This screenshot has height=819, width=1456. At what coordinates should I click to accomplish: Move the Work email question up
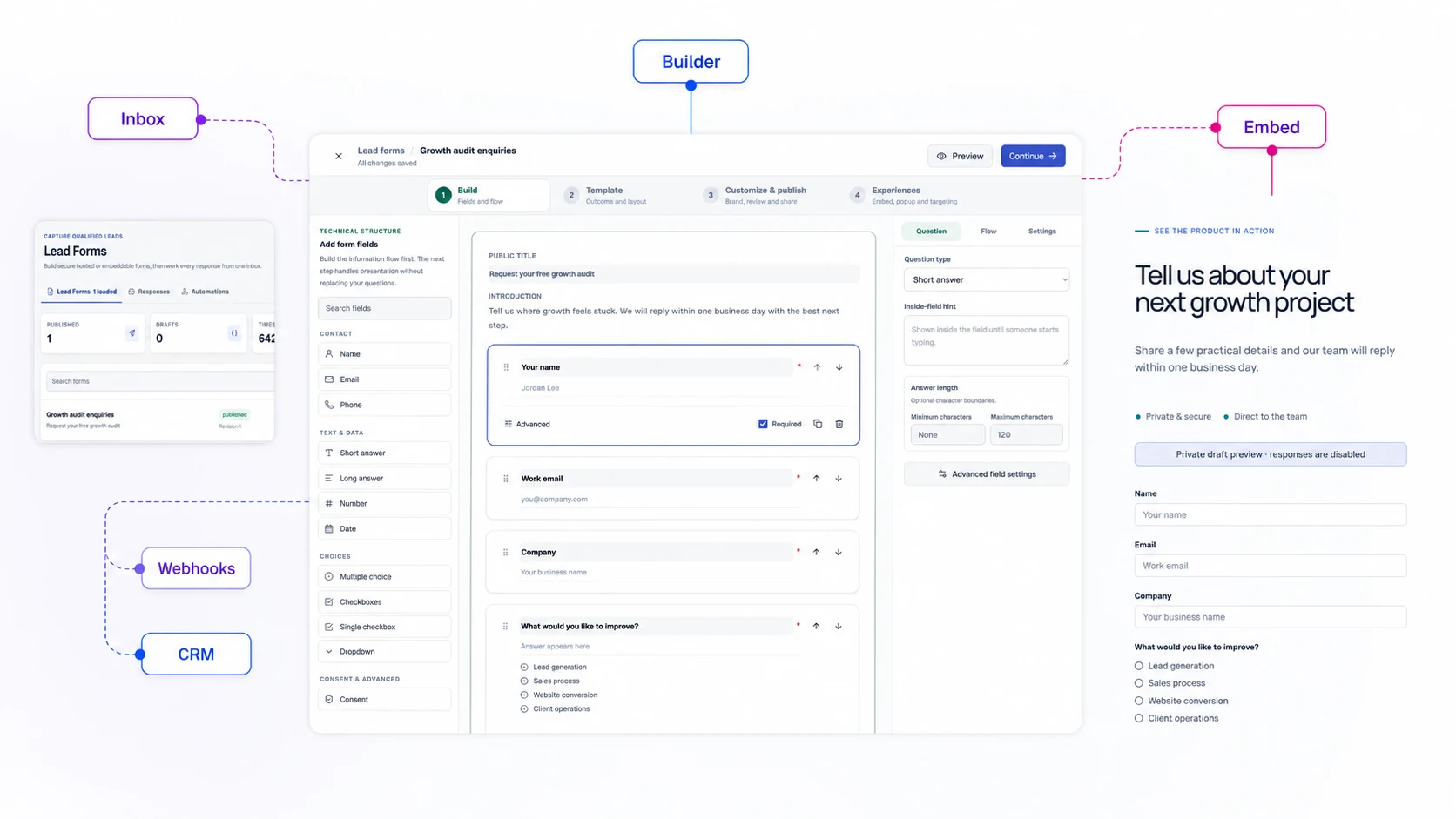tap(816, 478)
